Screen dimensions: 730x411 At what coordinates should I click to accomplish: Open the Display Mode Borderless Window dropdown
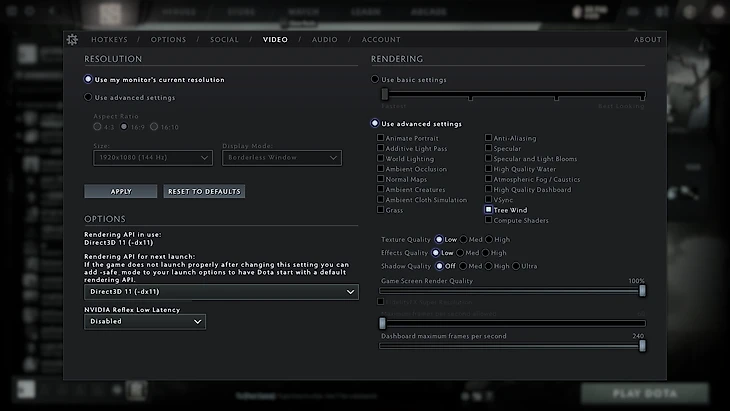click(x=281, y=157)
